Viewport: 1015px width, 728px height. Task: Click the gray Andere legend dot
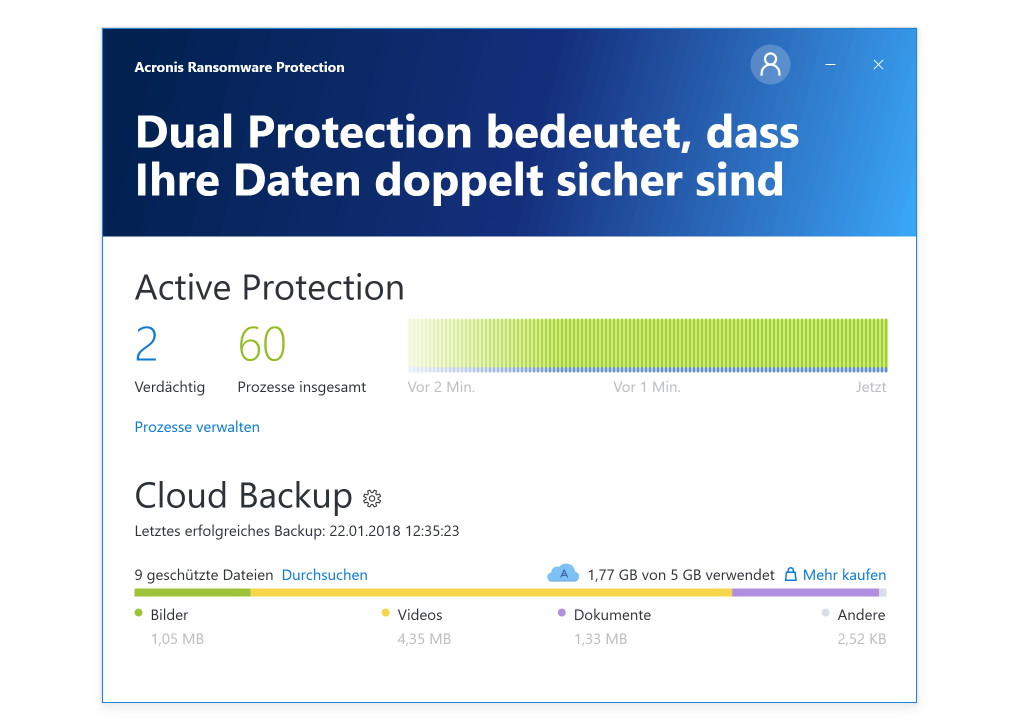coord(825,613)
